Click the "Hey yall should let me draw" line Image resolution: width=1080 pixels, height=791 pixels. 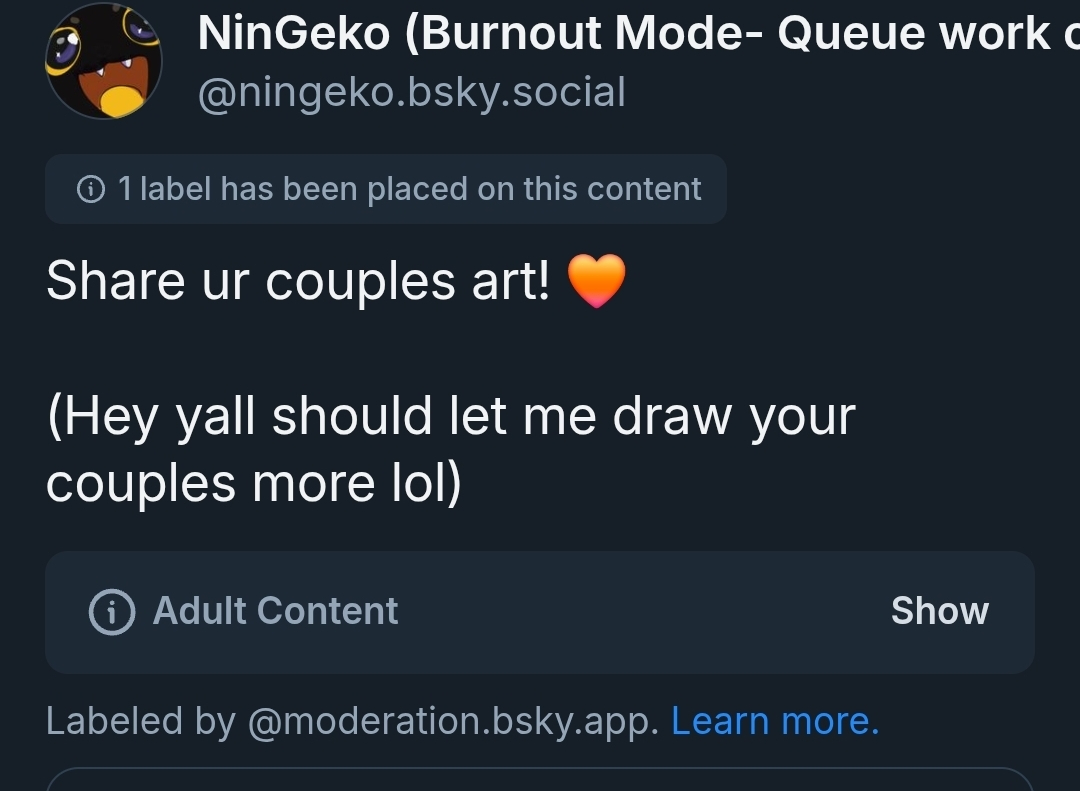coord(450,416)
